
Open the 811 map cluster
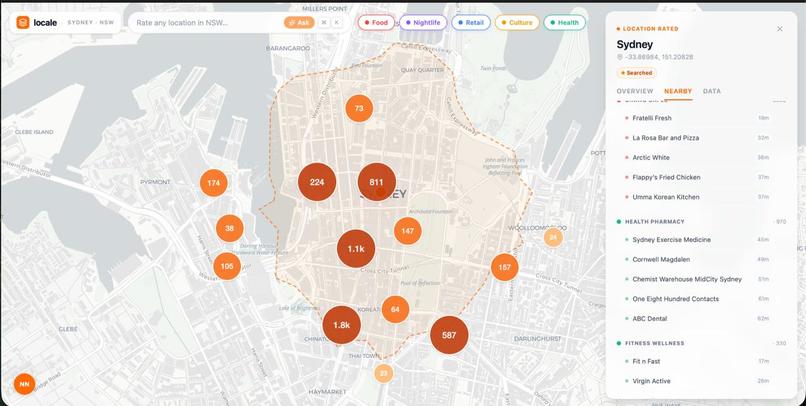[x=376, y=182]
